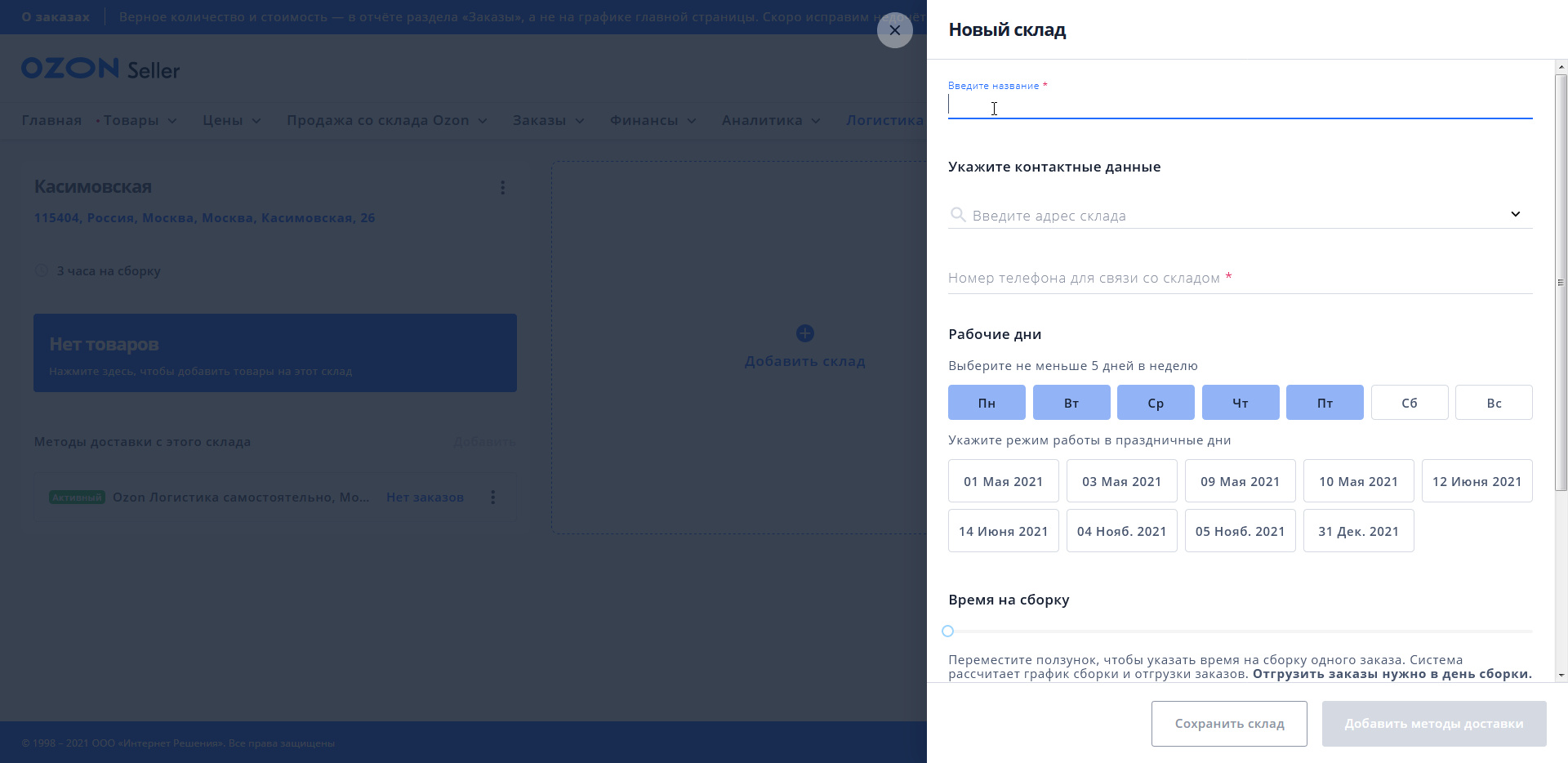Click Добавить методы доставки button
Image resolution: width=1568 pixels, height=763 pixels.
click(1434, 723)
